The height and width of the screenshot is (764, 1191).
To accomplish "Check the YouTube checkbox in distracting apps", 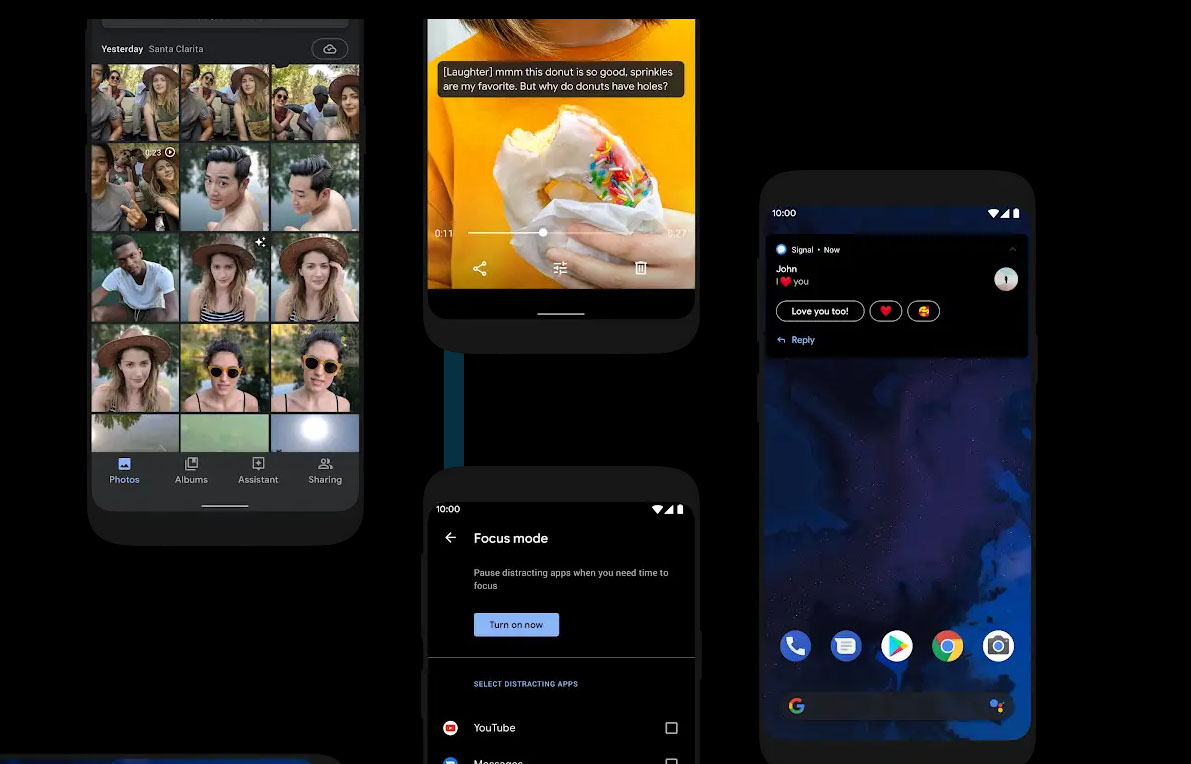I will point(671,728).
